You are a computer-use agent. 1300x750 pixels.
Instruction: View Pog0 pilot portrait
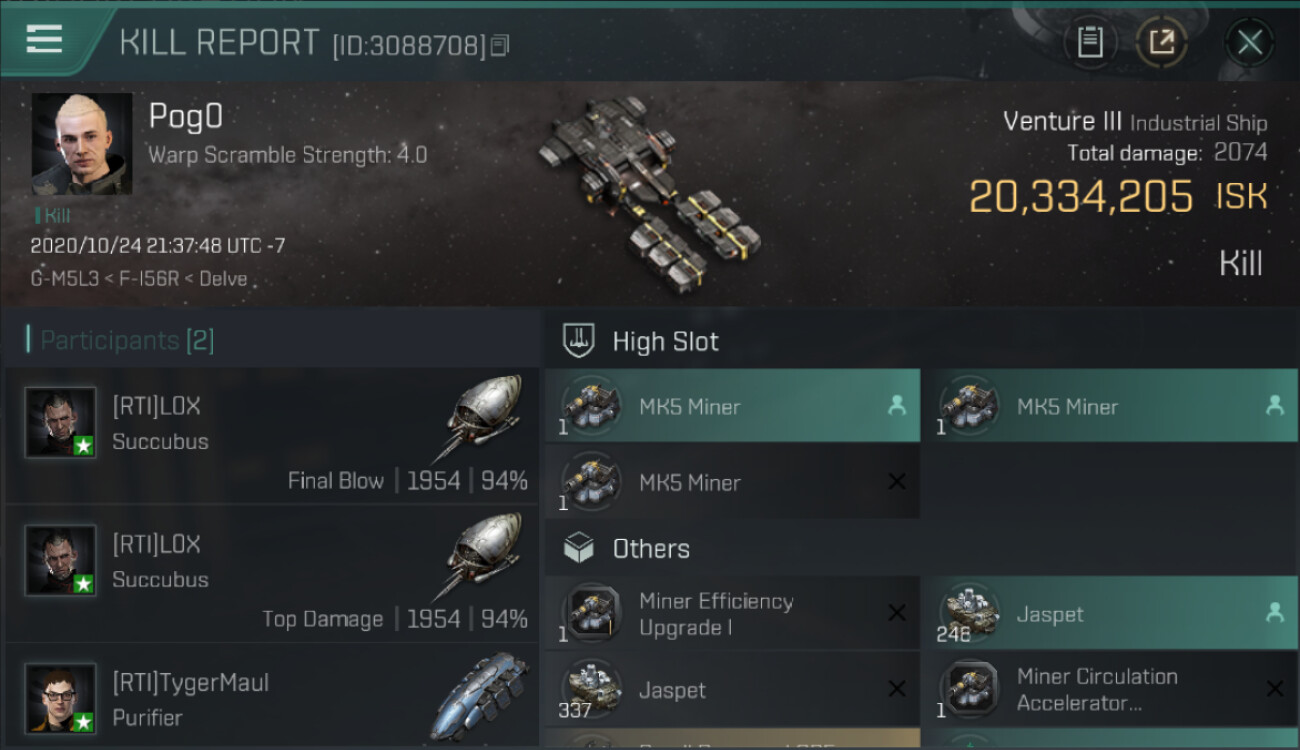coord(82,145)
